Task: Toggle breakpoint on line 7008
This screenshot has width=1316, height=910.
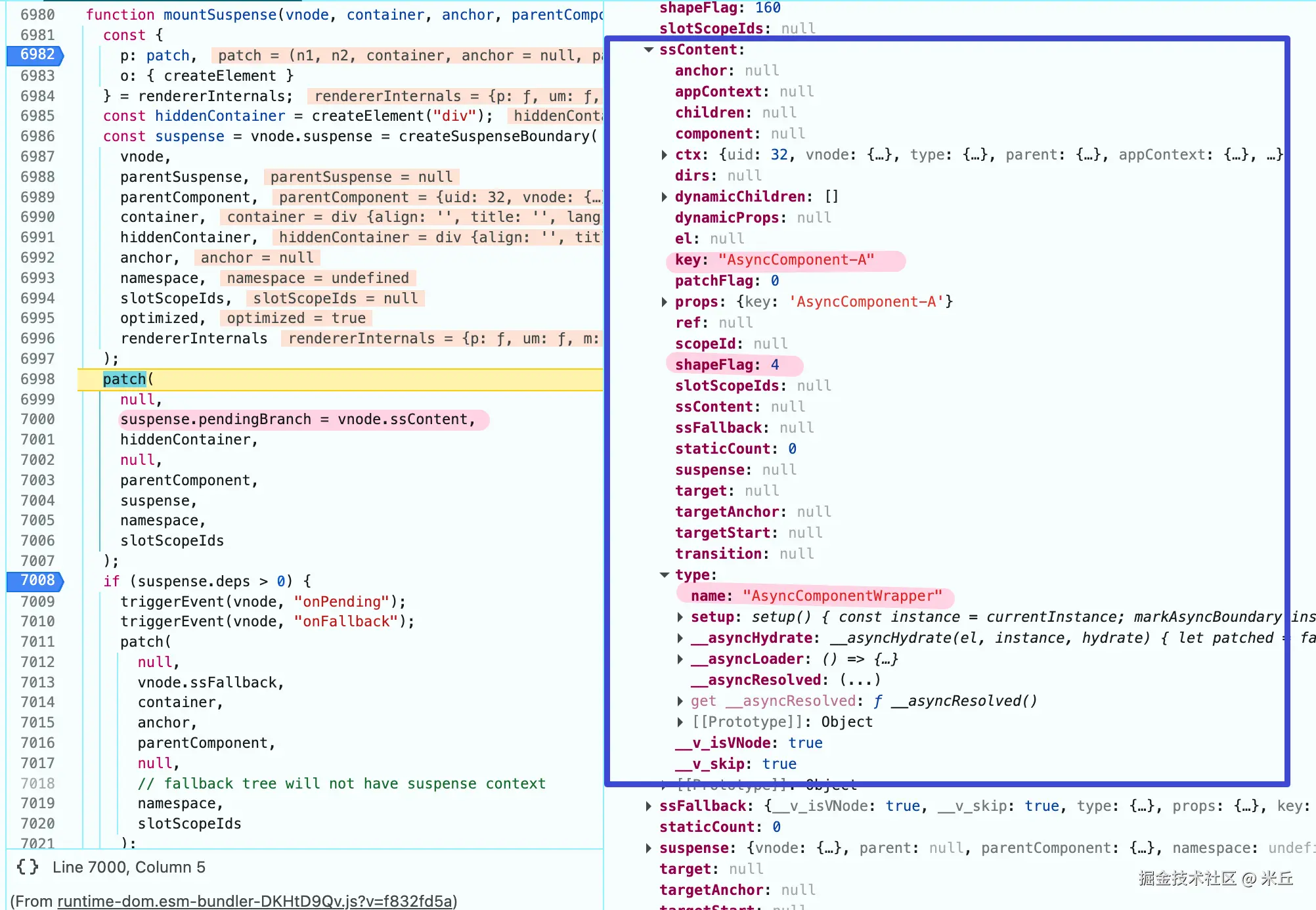Action: point(35,581)
